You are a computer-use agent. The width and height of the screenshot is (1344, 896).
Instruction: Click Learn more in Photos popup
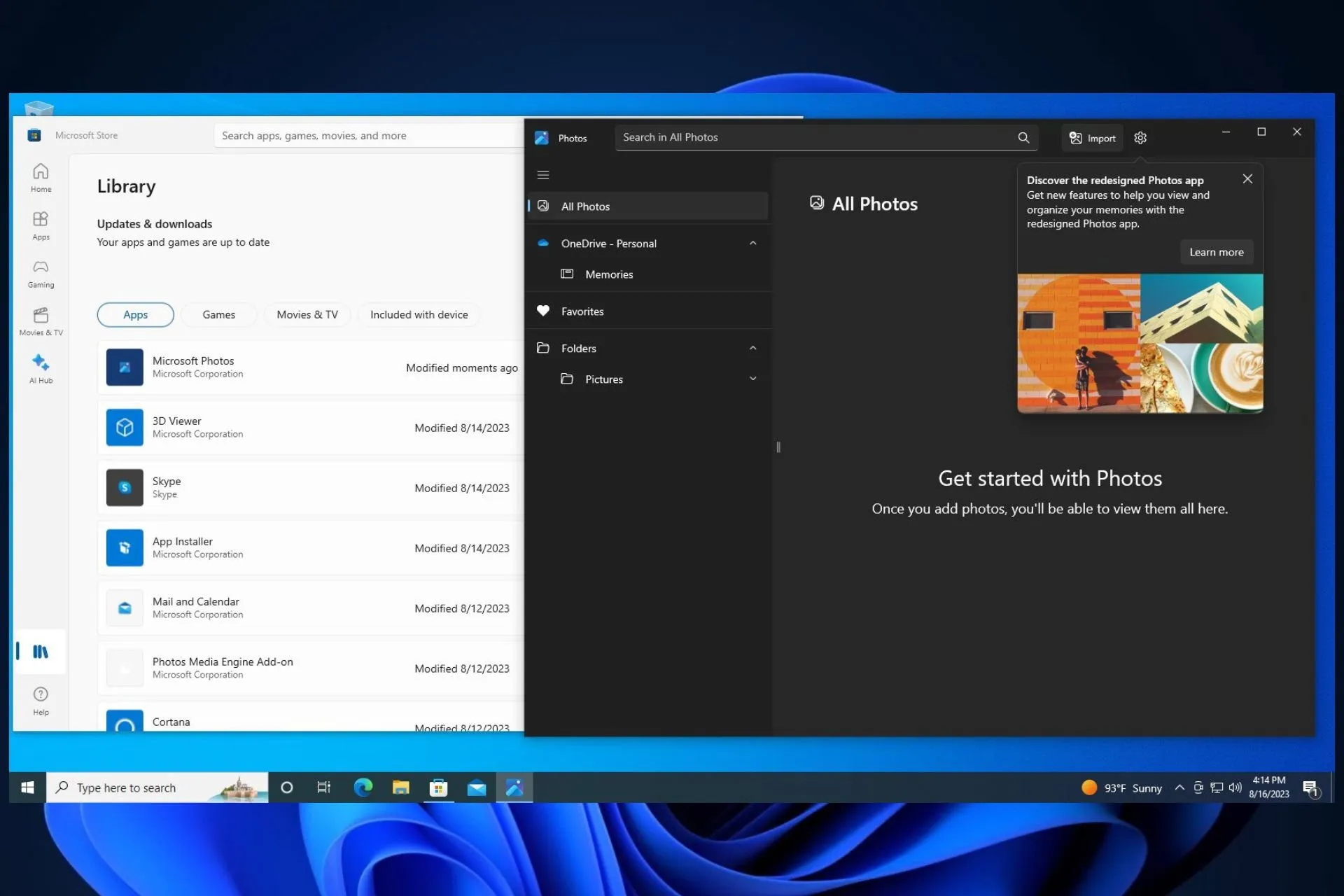click(1217, 252)
